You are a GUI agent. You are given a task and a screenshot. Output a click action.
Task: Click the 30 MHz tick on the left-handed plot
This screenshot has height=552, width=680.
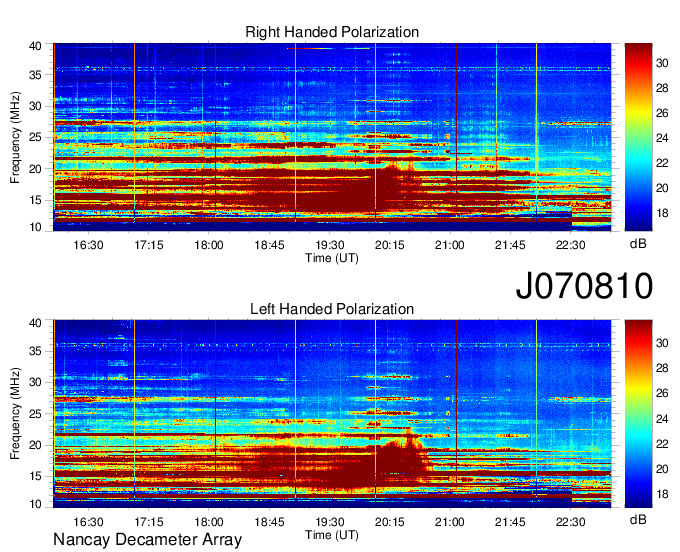[35, 382]
